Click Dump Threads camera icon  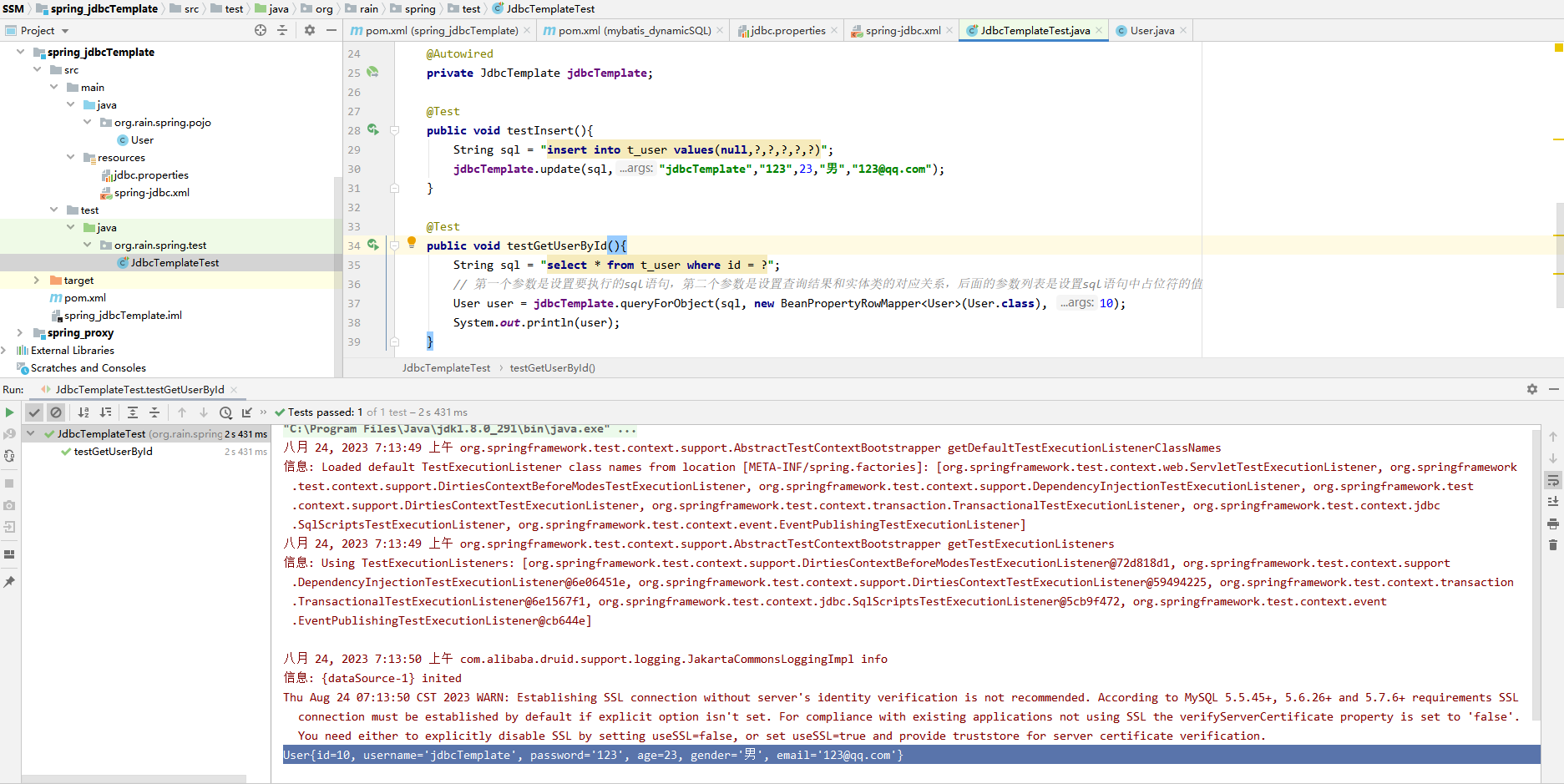(9, 505)
